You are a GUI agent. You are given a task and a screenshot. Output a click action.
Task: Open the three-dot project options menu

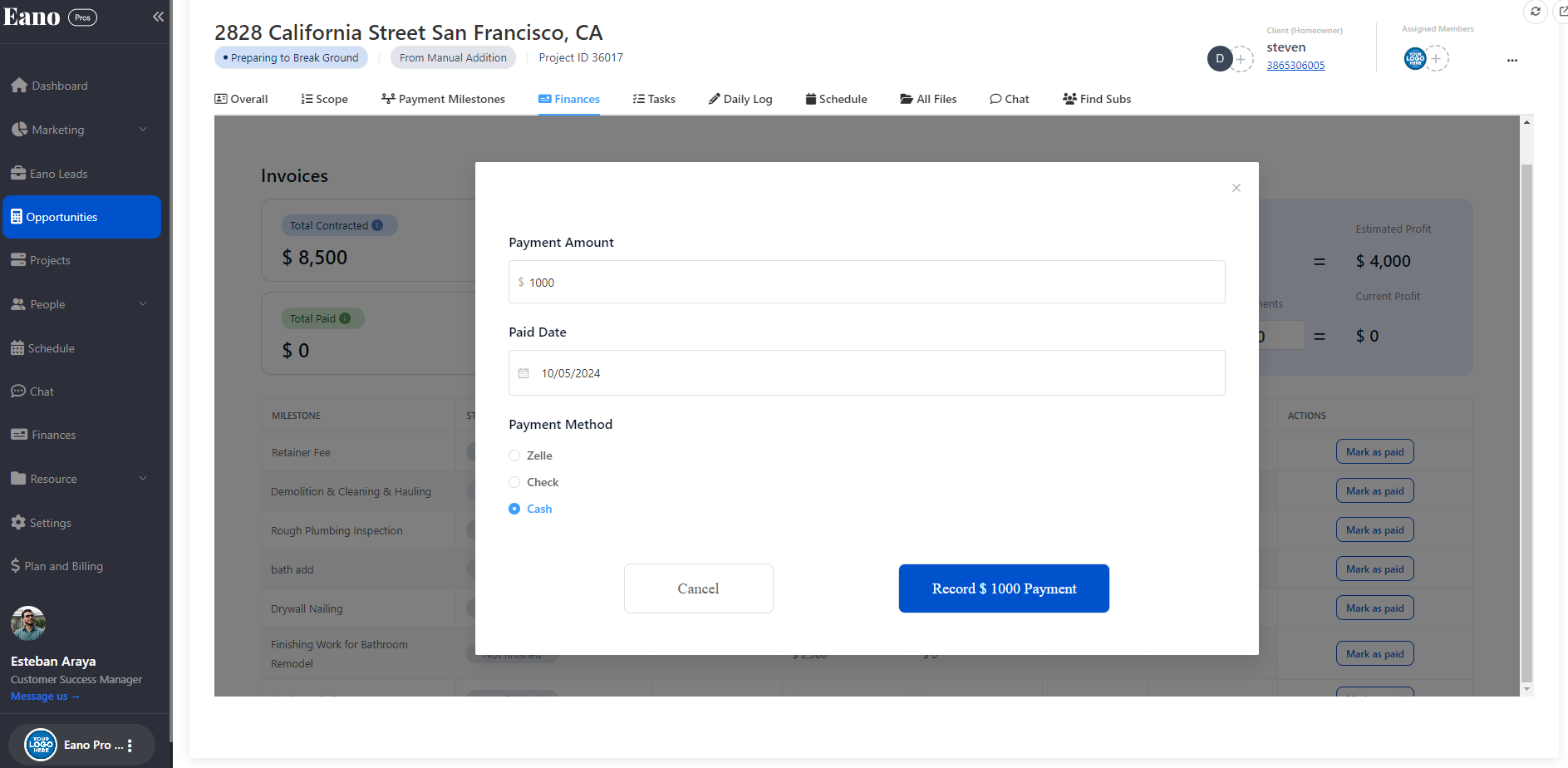coord(1511,60)
